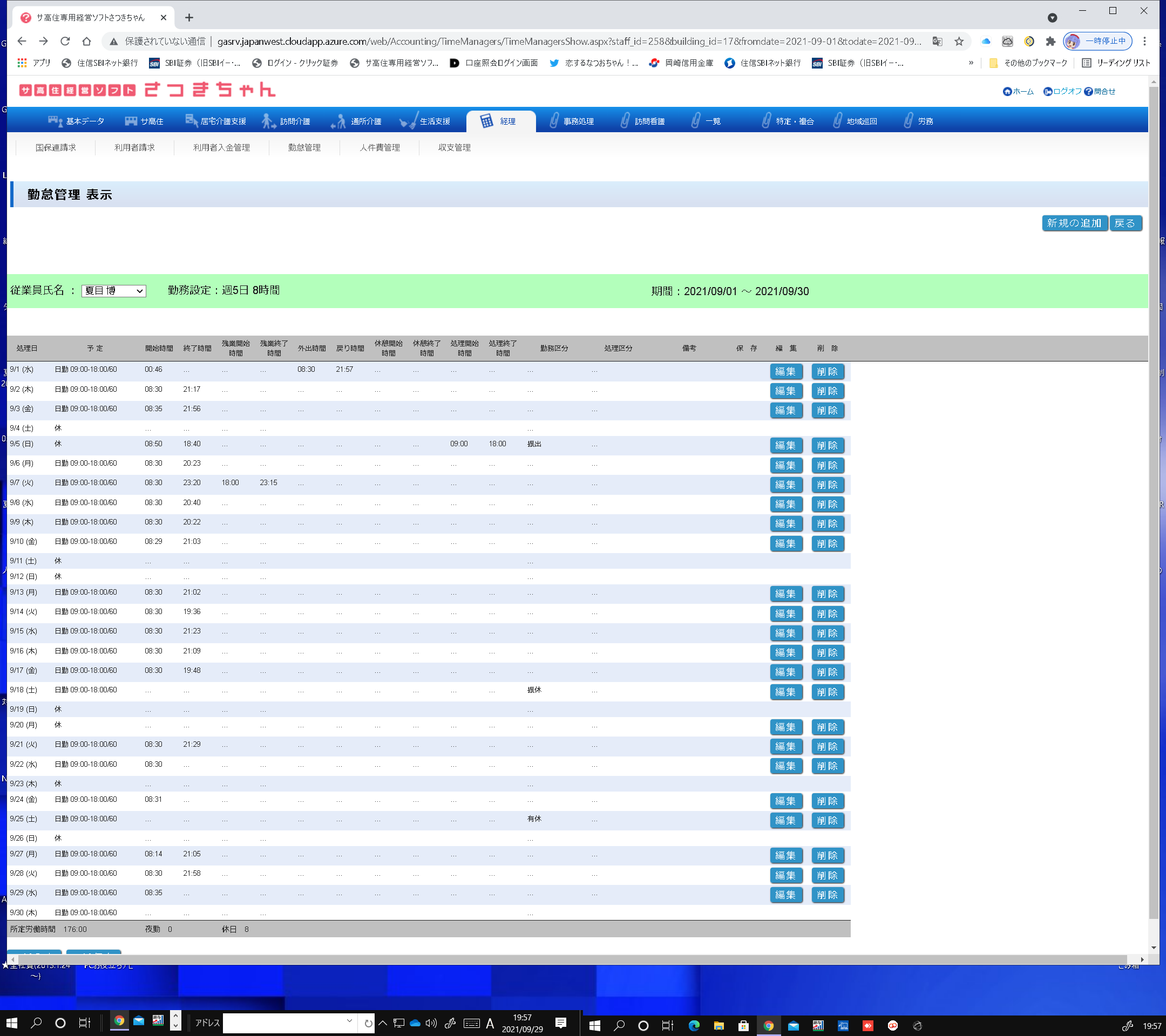Image resolution: width=1166 pixels, height=1036 pixels.
Task: Reload the page in Chrome
Action: point(65,42)
